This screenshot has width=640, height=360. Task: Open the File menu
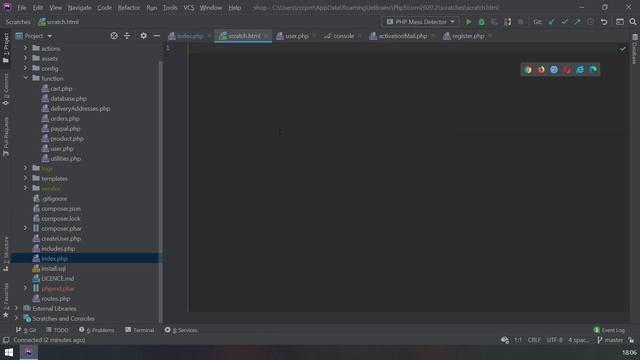[22, 8]
